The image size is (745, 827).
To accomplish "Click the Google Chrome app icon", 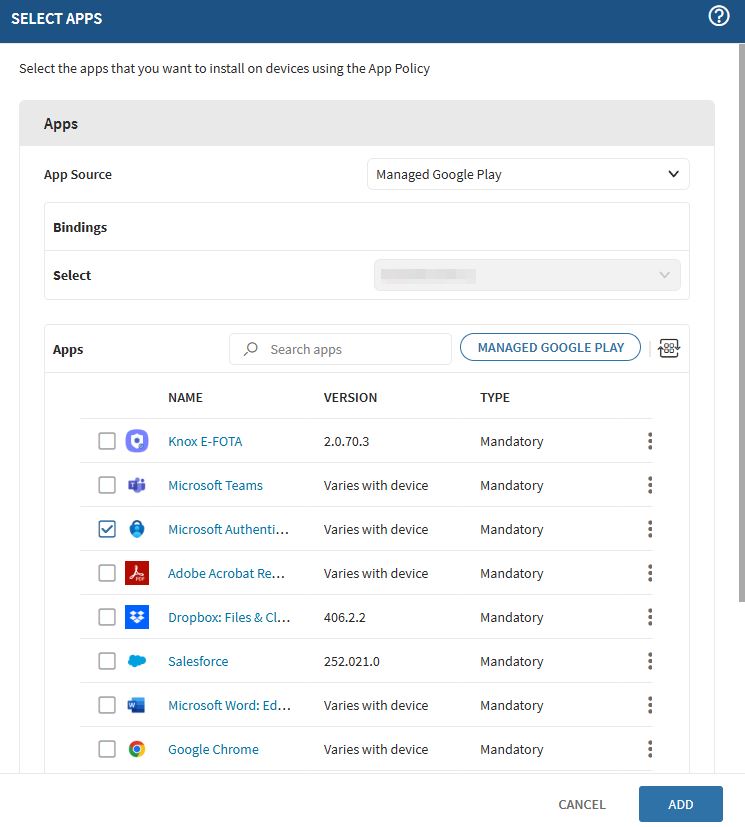I will [137, 749].
